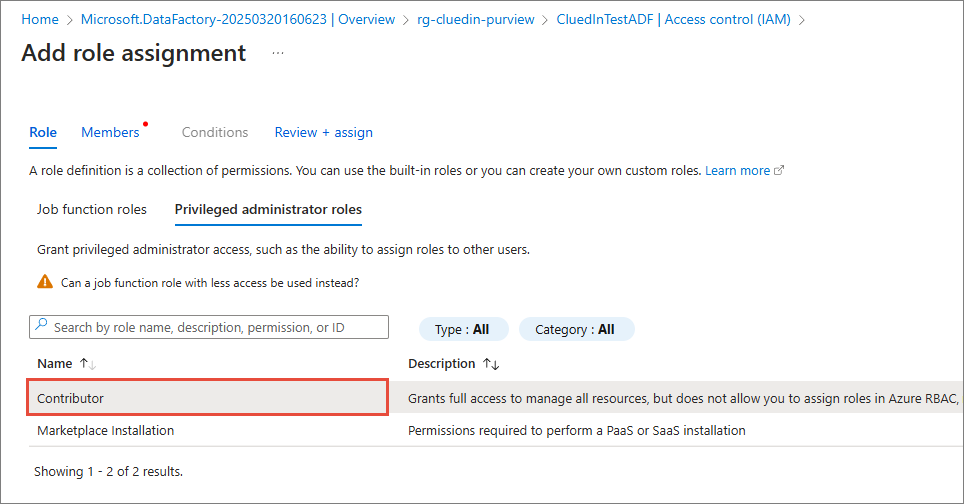This screenshot has width=964, height=504.
Task: Open the Learn more link
Action: 737,171
